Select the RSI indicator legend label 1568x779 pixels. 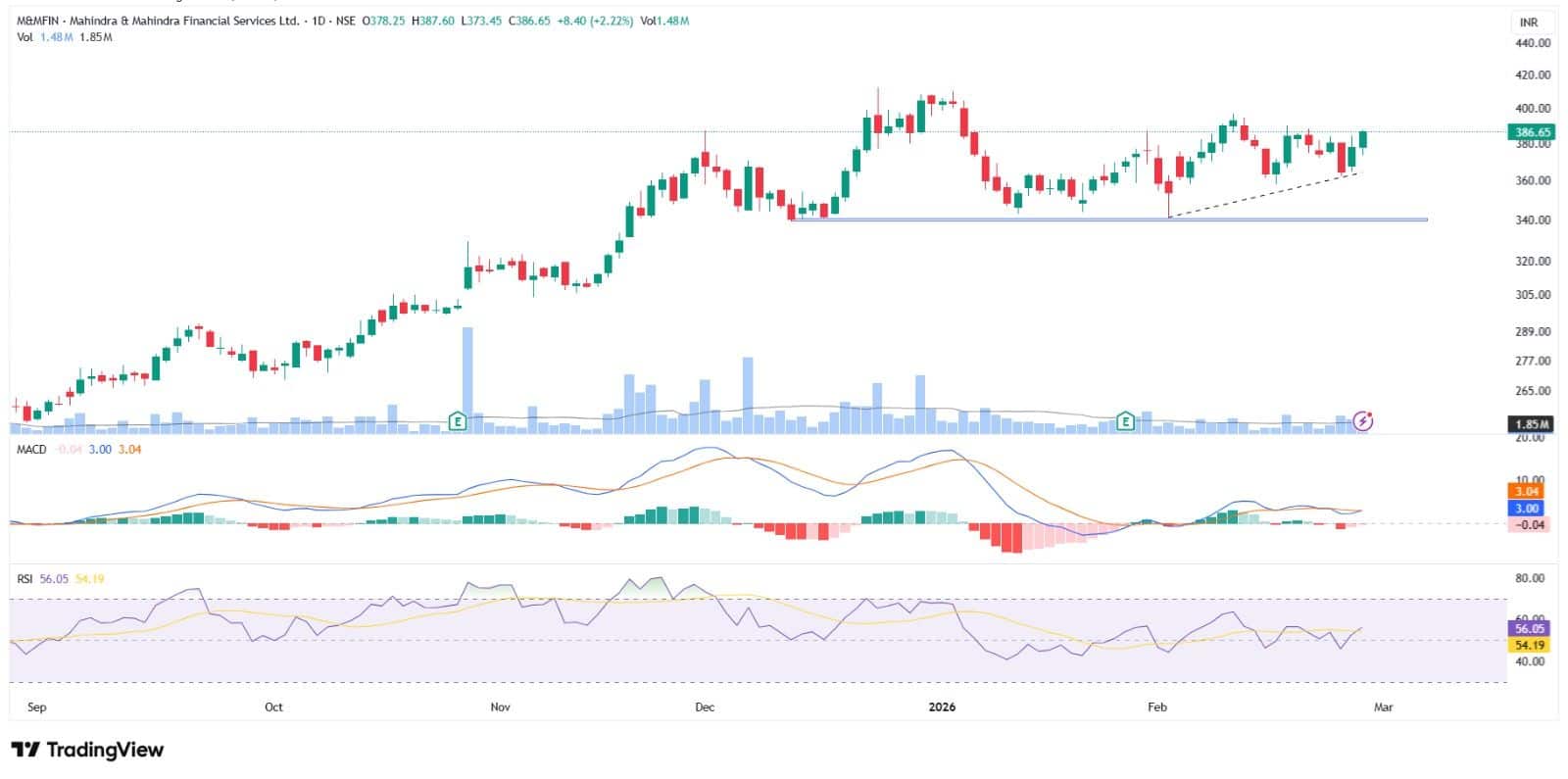click(24, 579)
